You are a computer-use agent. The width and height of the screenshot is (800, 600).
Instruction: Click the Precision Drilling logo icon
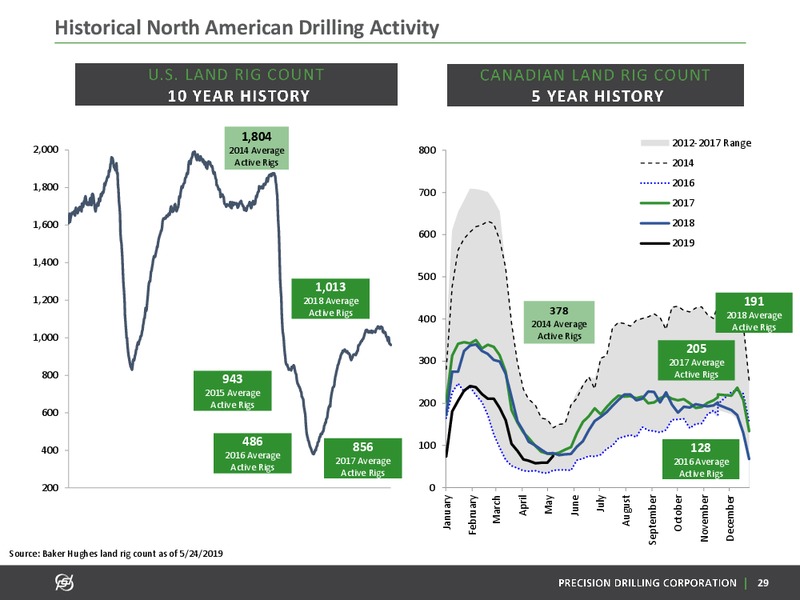(x=64, y=582)
